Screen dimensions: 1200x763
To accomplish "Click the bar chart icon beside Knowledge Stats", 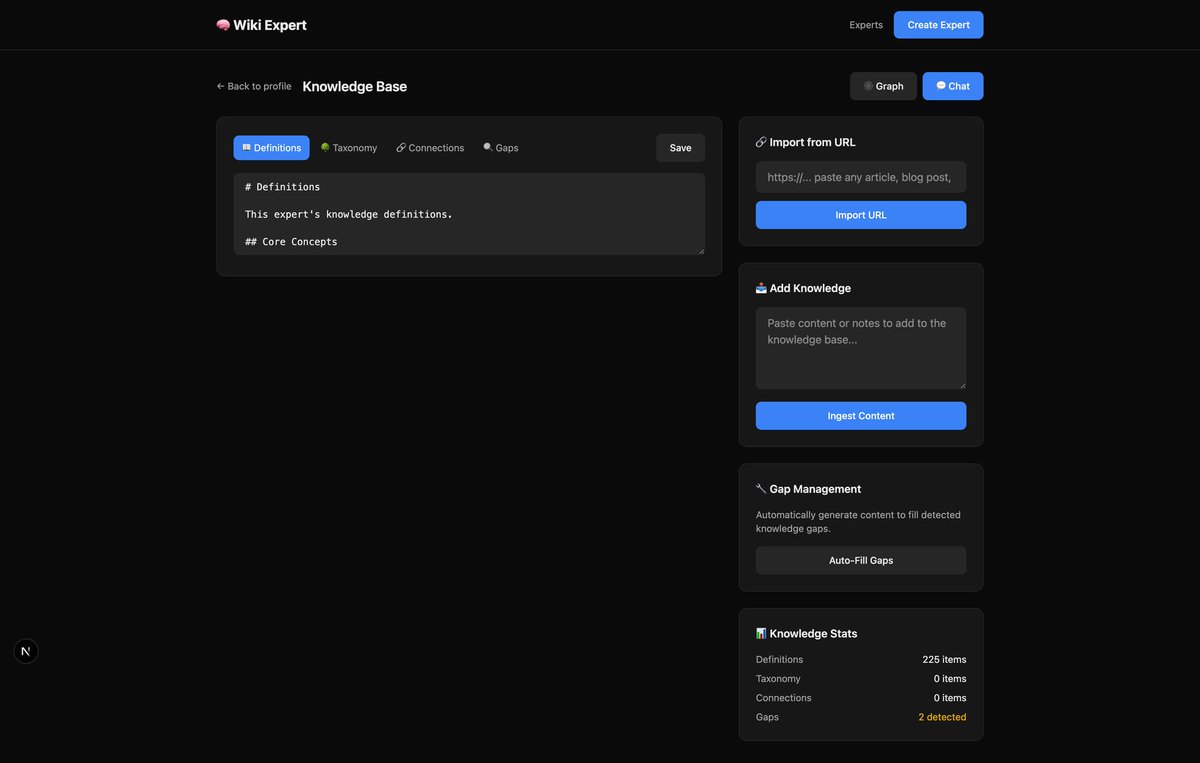I will point(761,633).
